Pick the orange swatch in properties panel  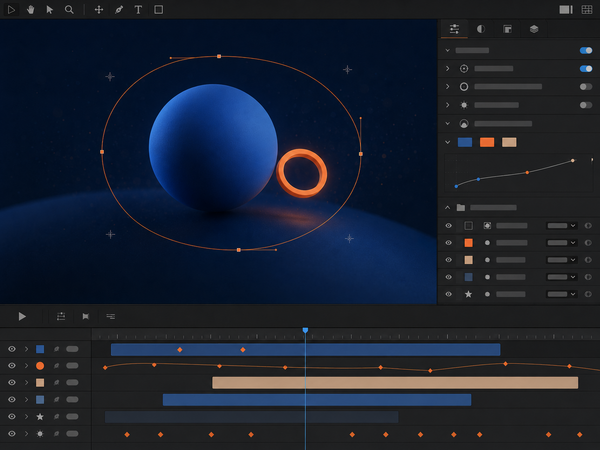pyautogui.click(x=487, y=142)
